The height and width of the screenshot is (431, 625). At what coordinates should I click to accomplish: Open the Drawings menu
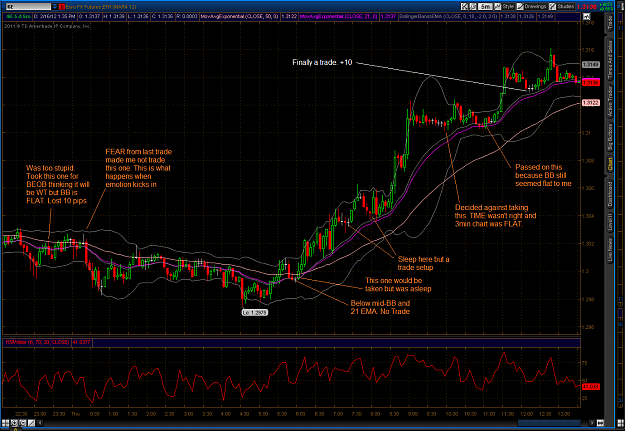[532, 6]
